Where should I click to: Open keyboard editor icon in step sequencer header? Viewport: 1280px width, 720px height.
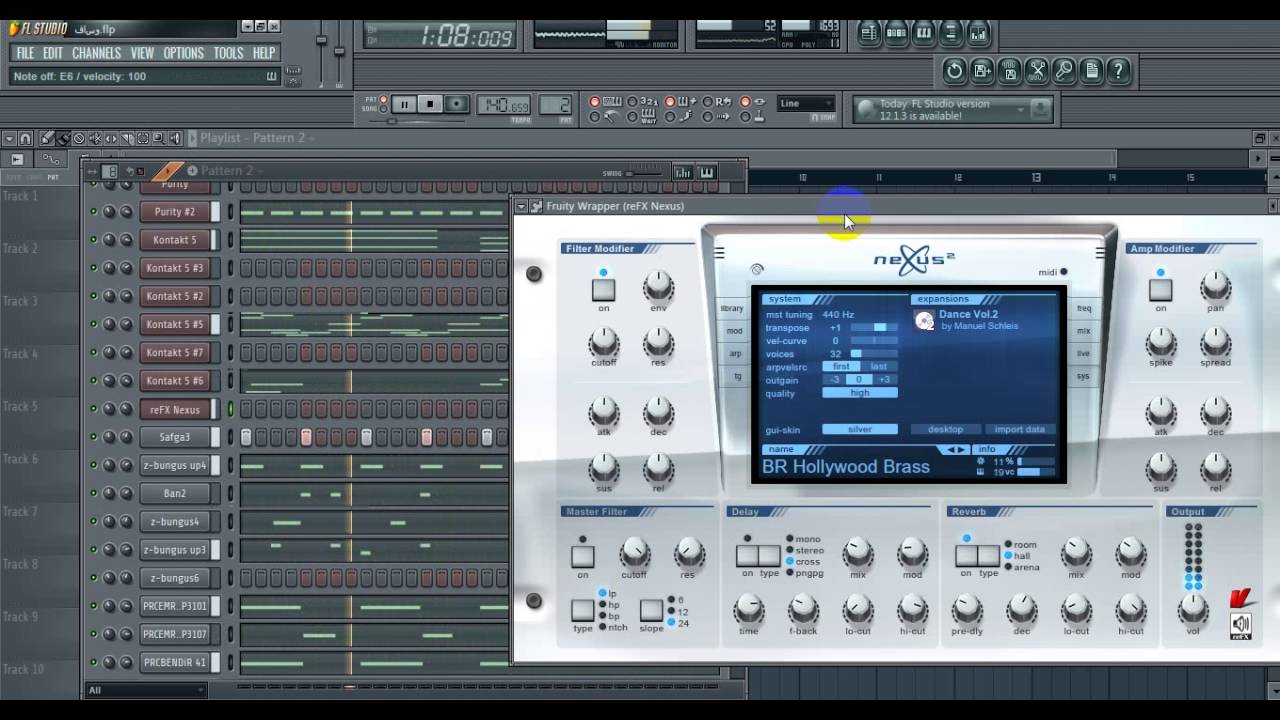[706, 172]
